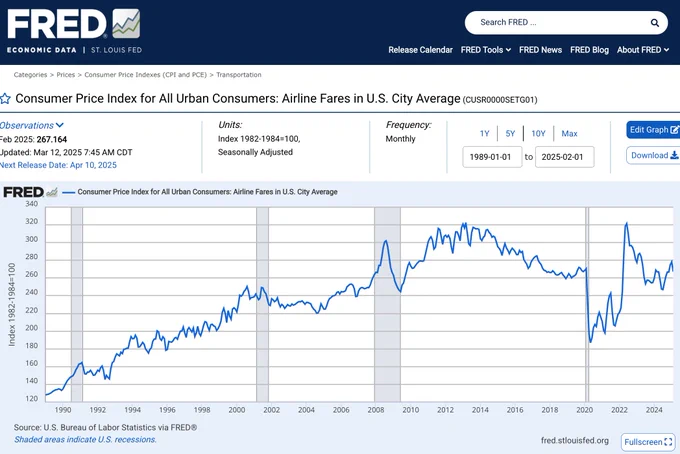Select the 10Y time range
Viewport: 680px width, 454px height.
(x=538, y=134)
